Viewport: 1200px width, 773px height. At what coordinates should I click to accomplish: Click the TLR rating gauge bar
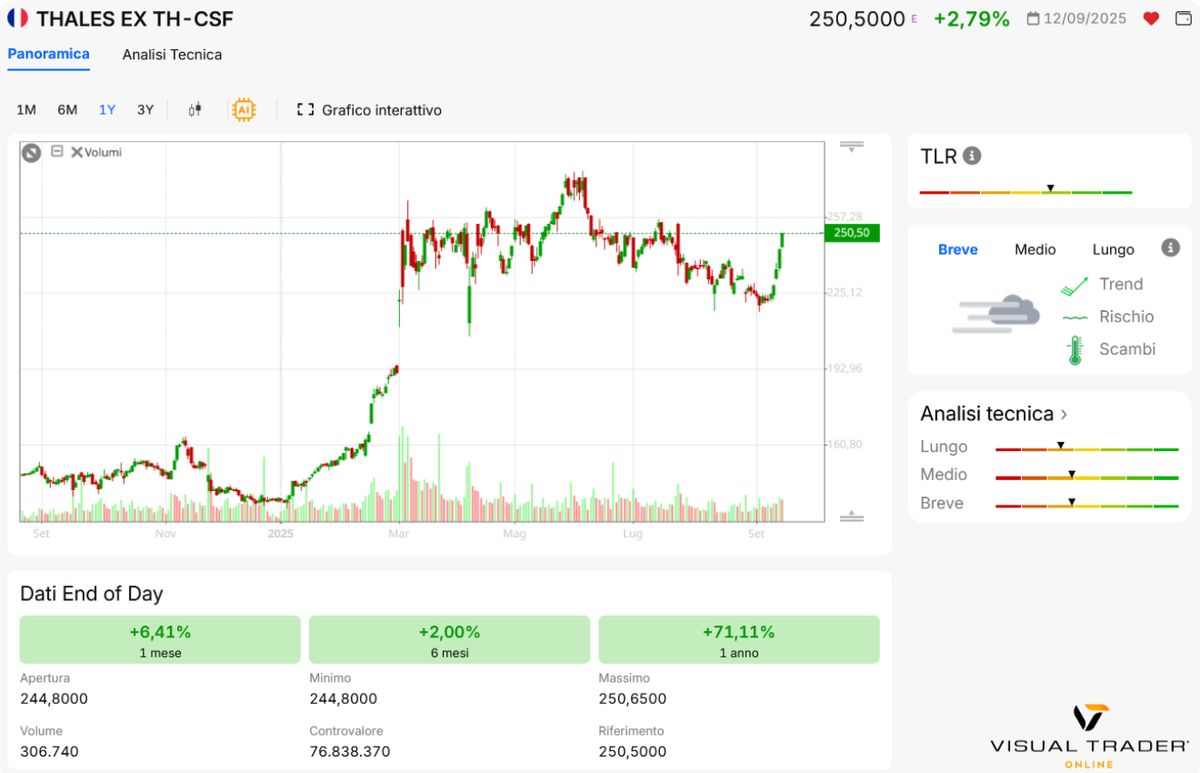pos(1026,190)
